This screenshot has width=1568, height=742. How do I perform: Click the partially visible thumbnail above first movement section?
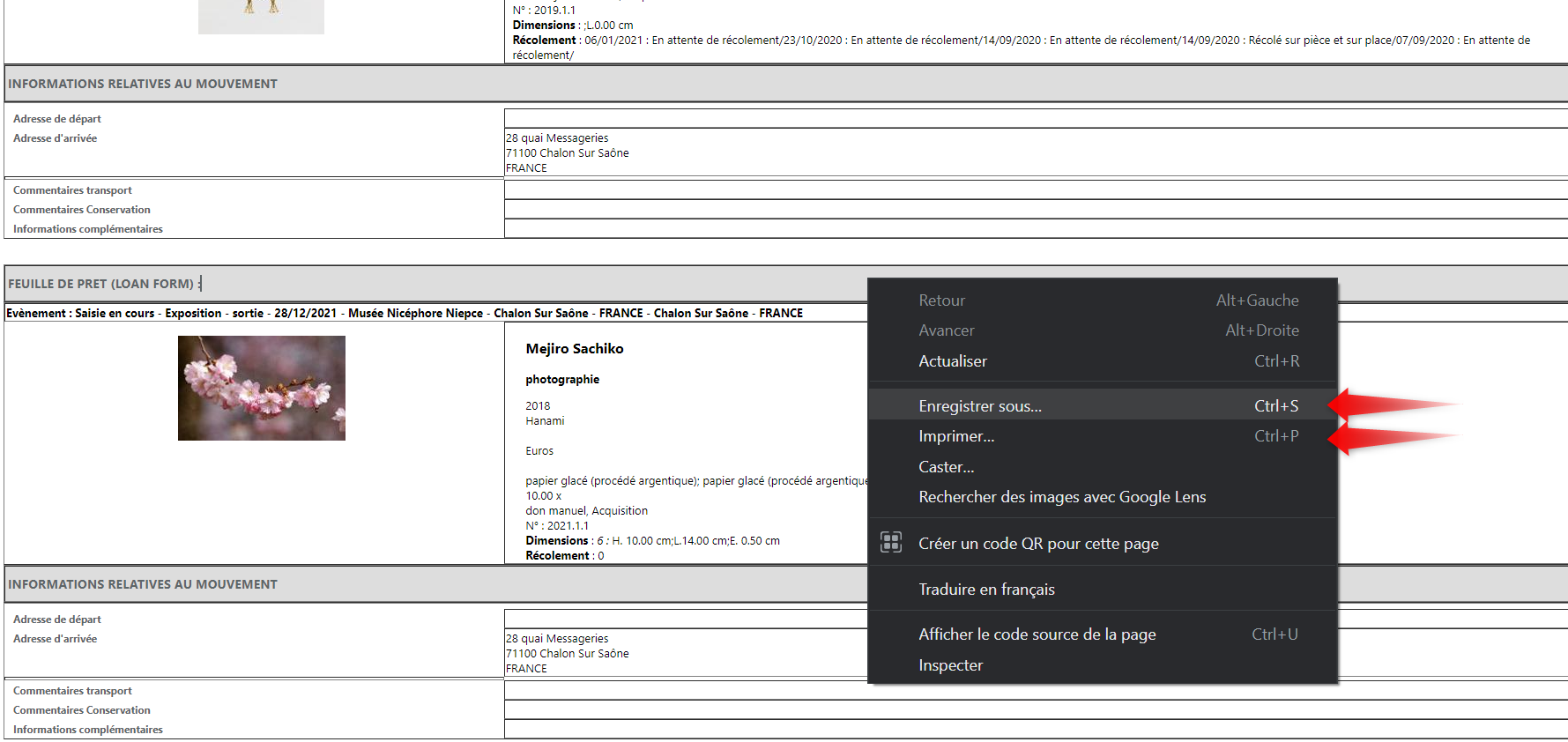click(261, 16)
